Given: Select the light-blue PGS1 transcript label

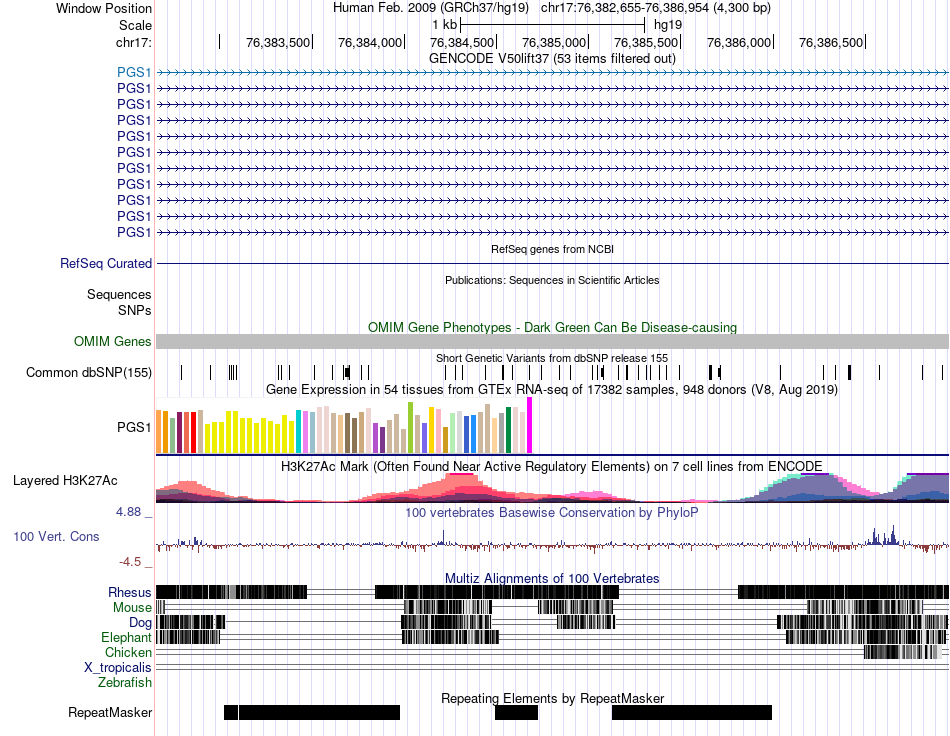Looking at the screenshot, I should (134, 72).
